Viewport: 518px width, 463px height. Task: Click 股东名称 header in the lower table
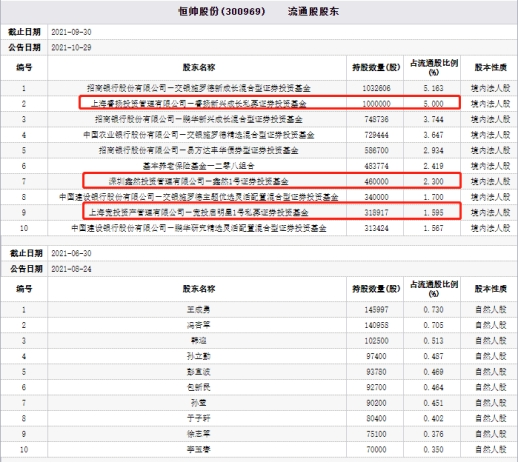tap(199, 289)
